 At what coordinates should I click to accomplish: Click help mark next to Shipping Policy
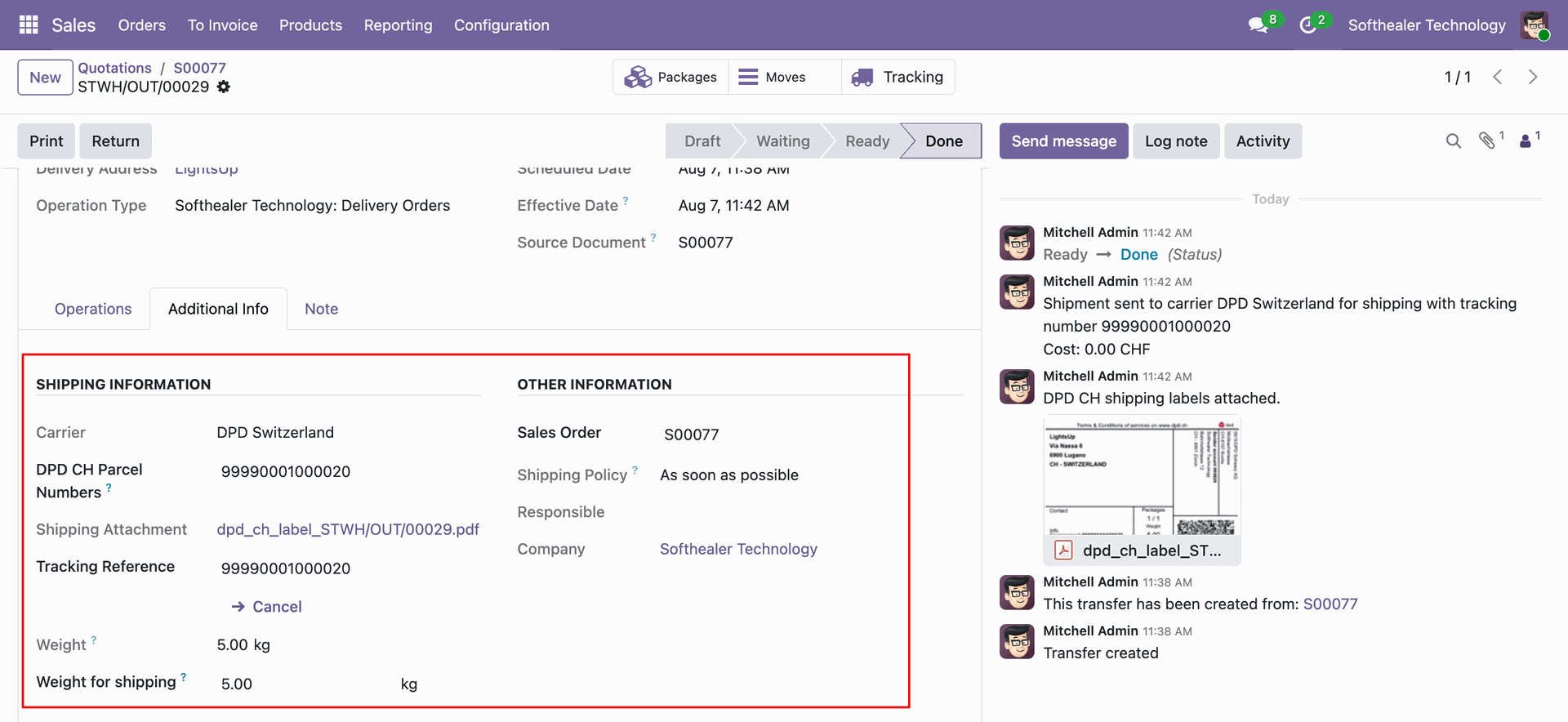pos(635,470)
